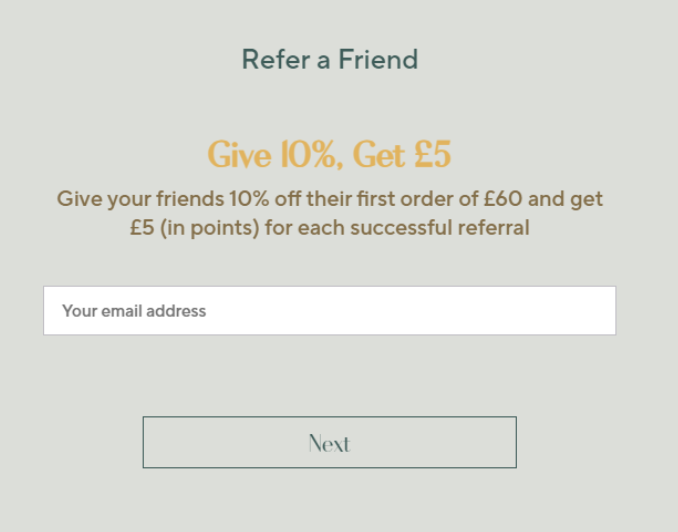
Task: Click the word 'Friend' in the title
Action: (378, 59)
